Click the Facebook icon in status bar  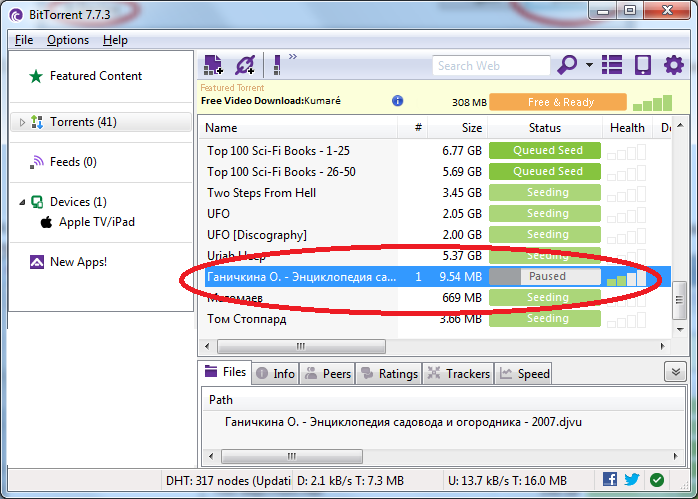[610, 479]
